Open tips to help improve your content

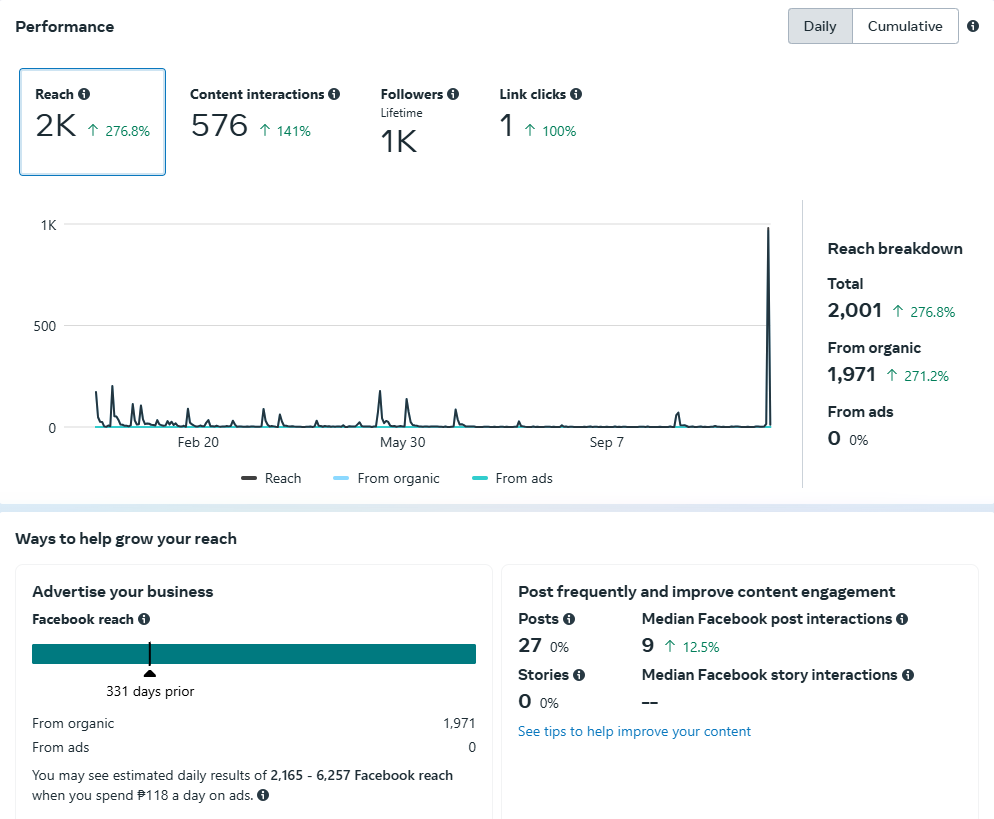(x=634, y=731)
